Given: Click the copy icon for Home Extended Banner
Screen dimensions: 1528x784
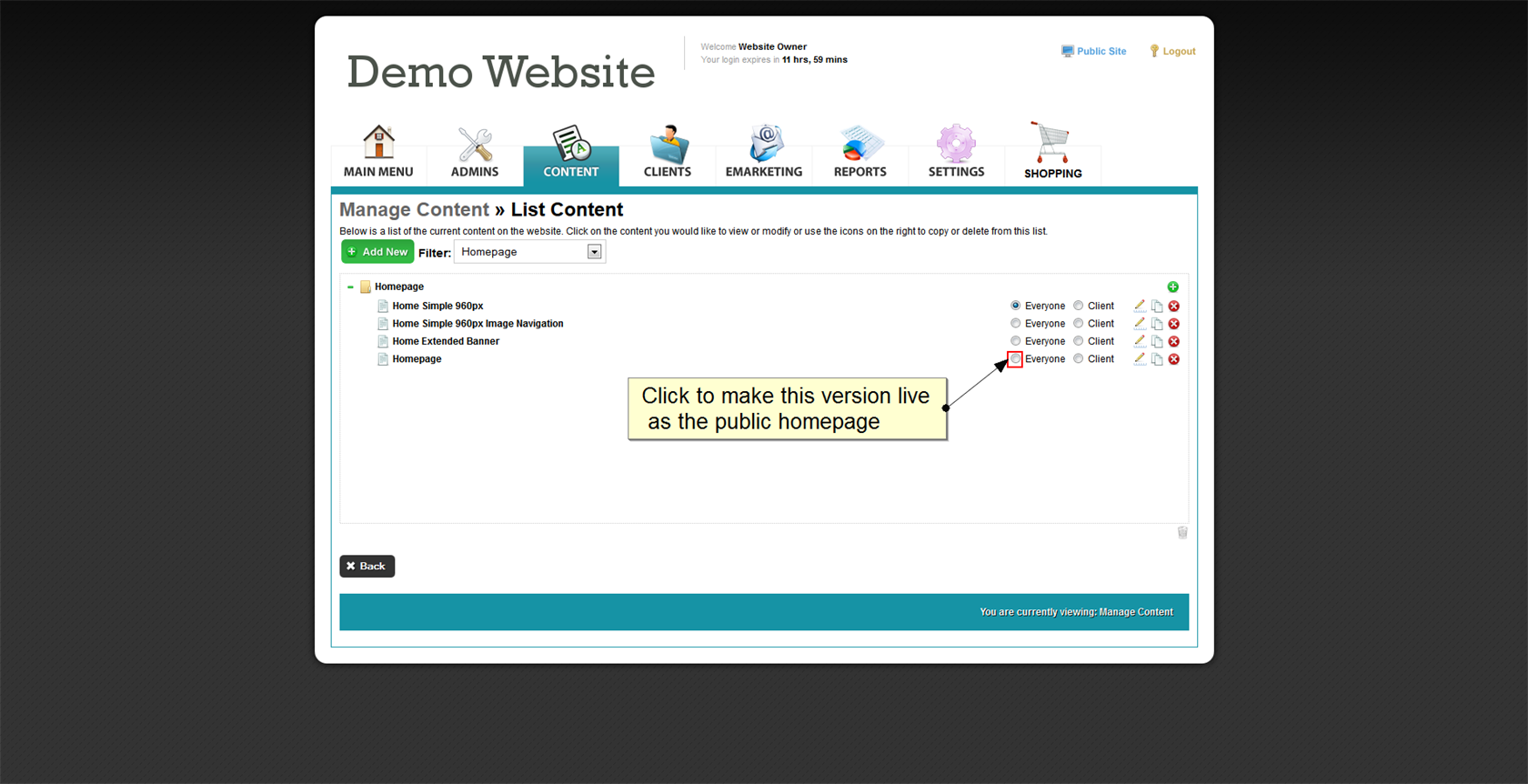Looking at the screenshot, I should tap(1157, 342).
